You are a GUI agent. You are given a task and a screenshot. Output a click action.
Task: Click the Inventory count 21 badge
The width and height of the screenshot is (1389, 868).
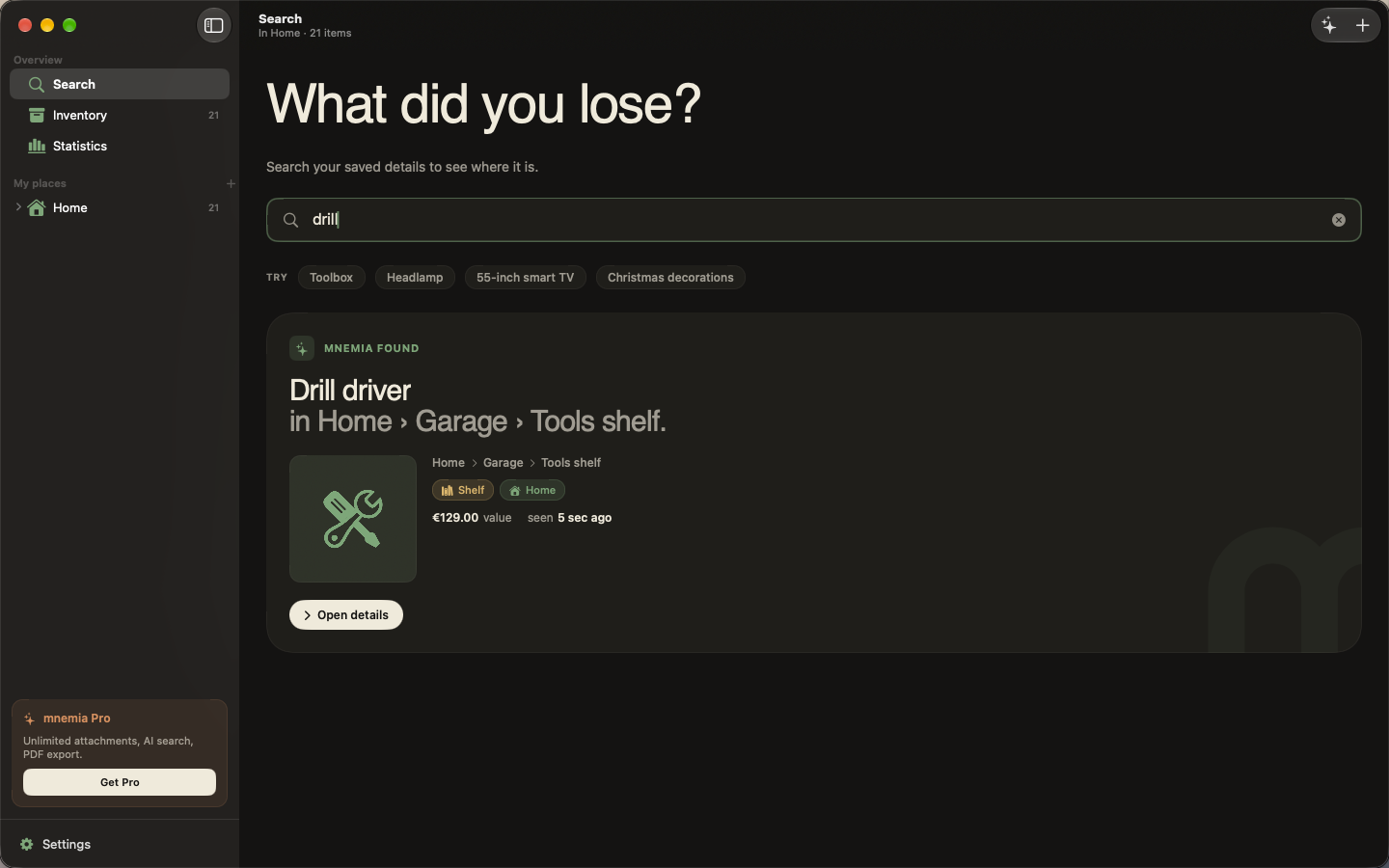[213, 116]
